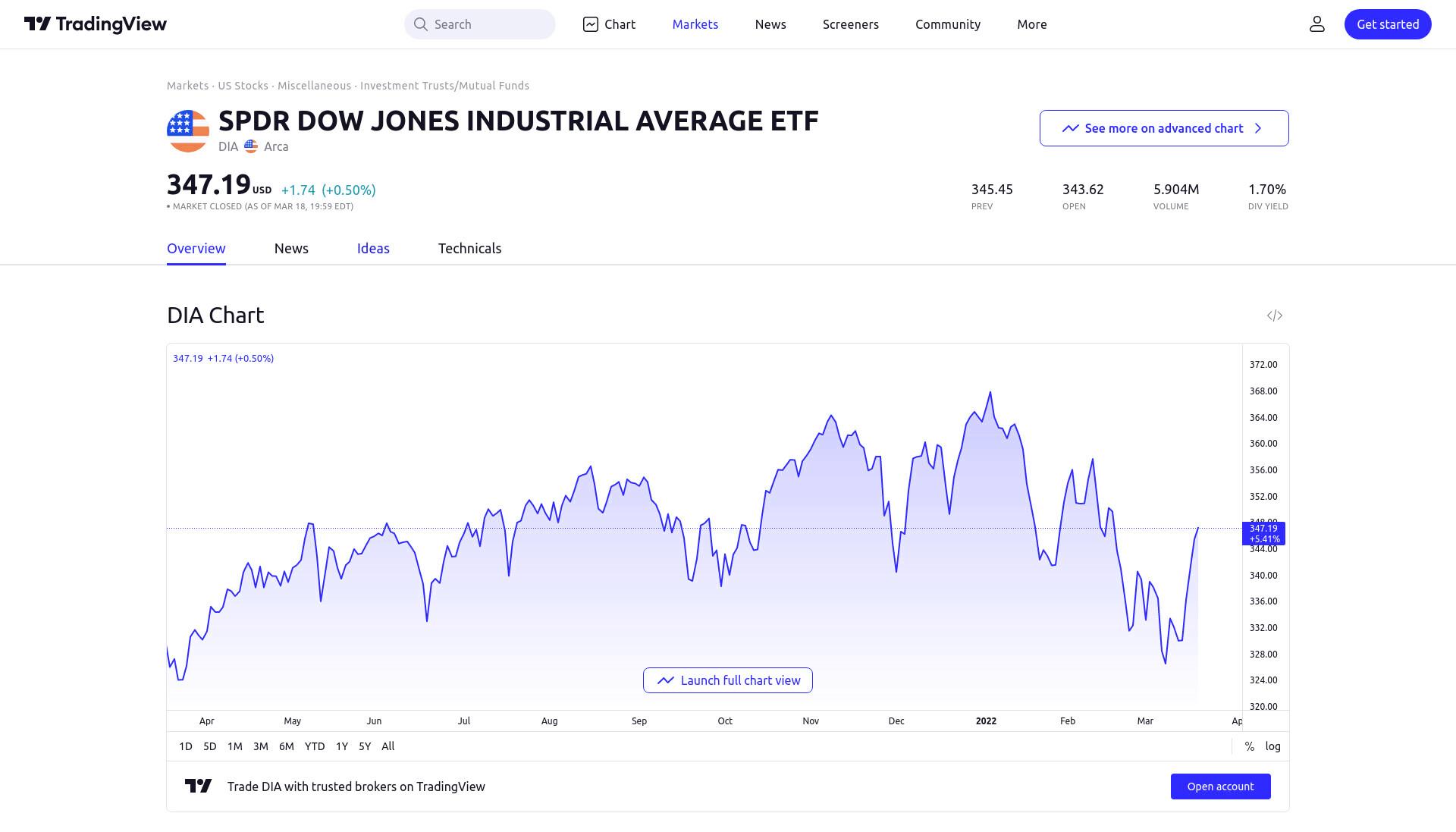Click the 368.00 price scale label

coord(1263,391)
